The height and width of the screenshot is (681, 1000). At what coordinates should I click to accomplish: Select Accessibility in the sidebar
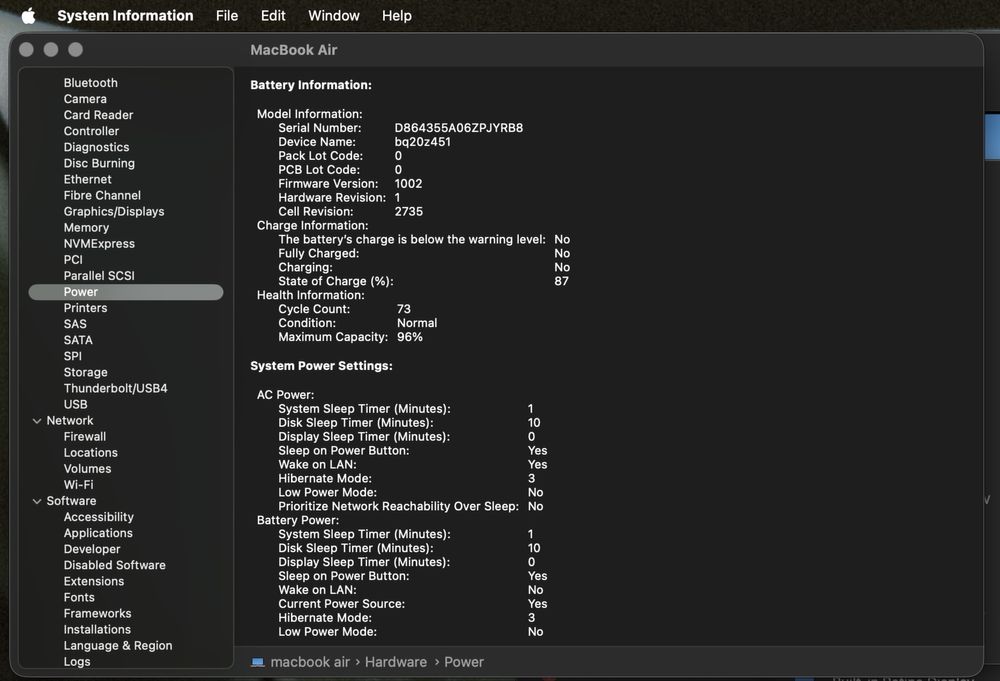99,517
